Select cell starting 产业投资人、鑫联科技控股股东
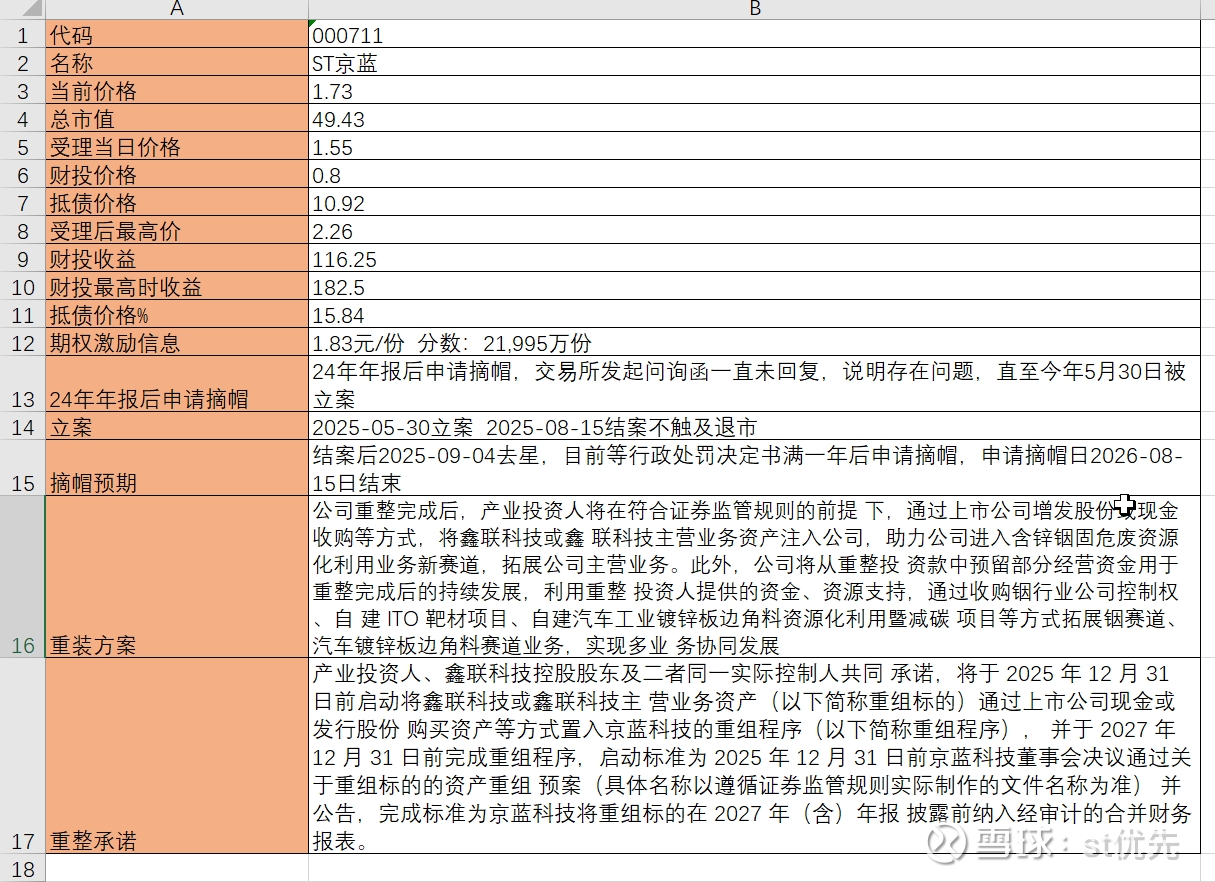 pyautogui.click(x=755, y=755)
